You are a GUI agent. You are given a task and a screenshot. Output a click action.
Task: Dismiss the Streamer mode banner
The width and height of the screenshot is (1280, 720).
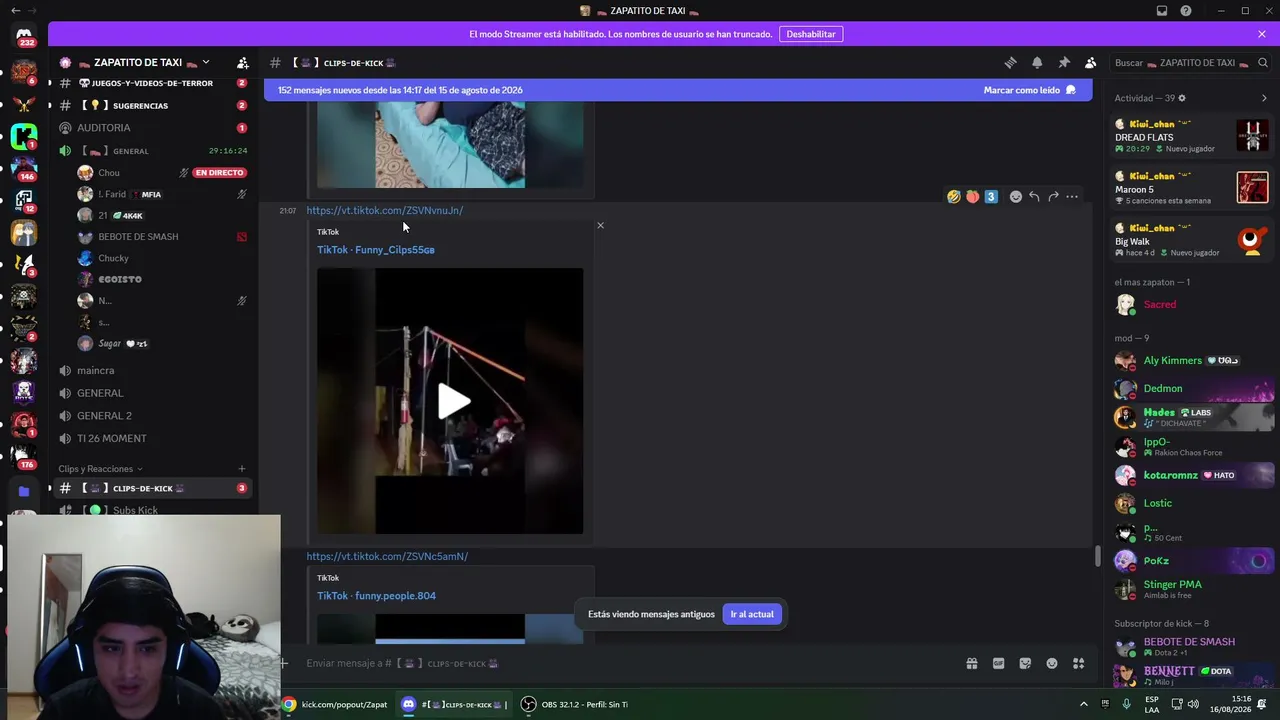pos(1262,34)
